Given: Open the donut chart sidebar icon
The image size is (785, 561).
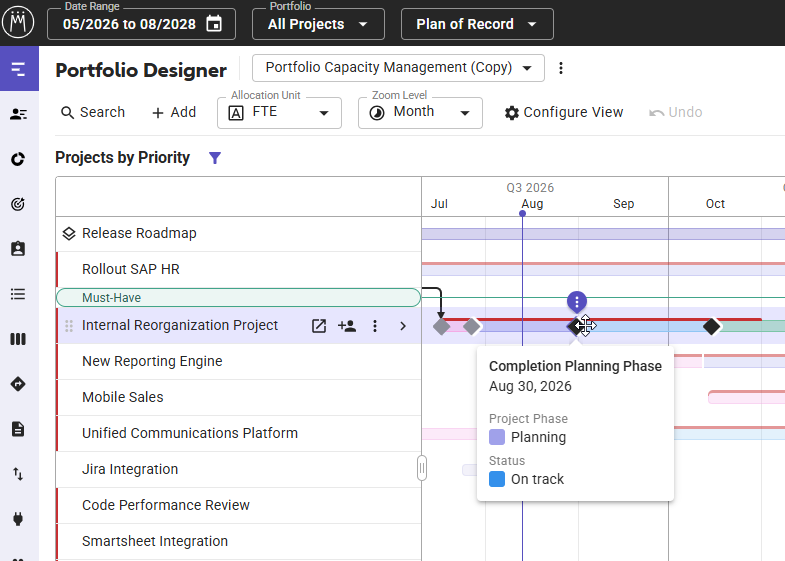Looking at the screenshot, I should [x=18, y=159].
